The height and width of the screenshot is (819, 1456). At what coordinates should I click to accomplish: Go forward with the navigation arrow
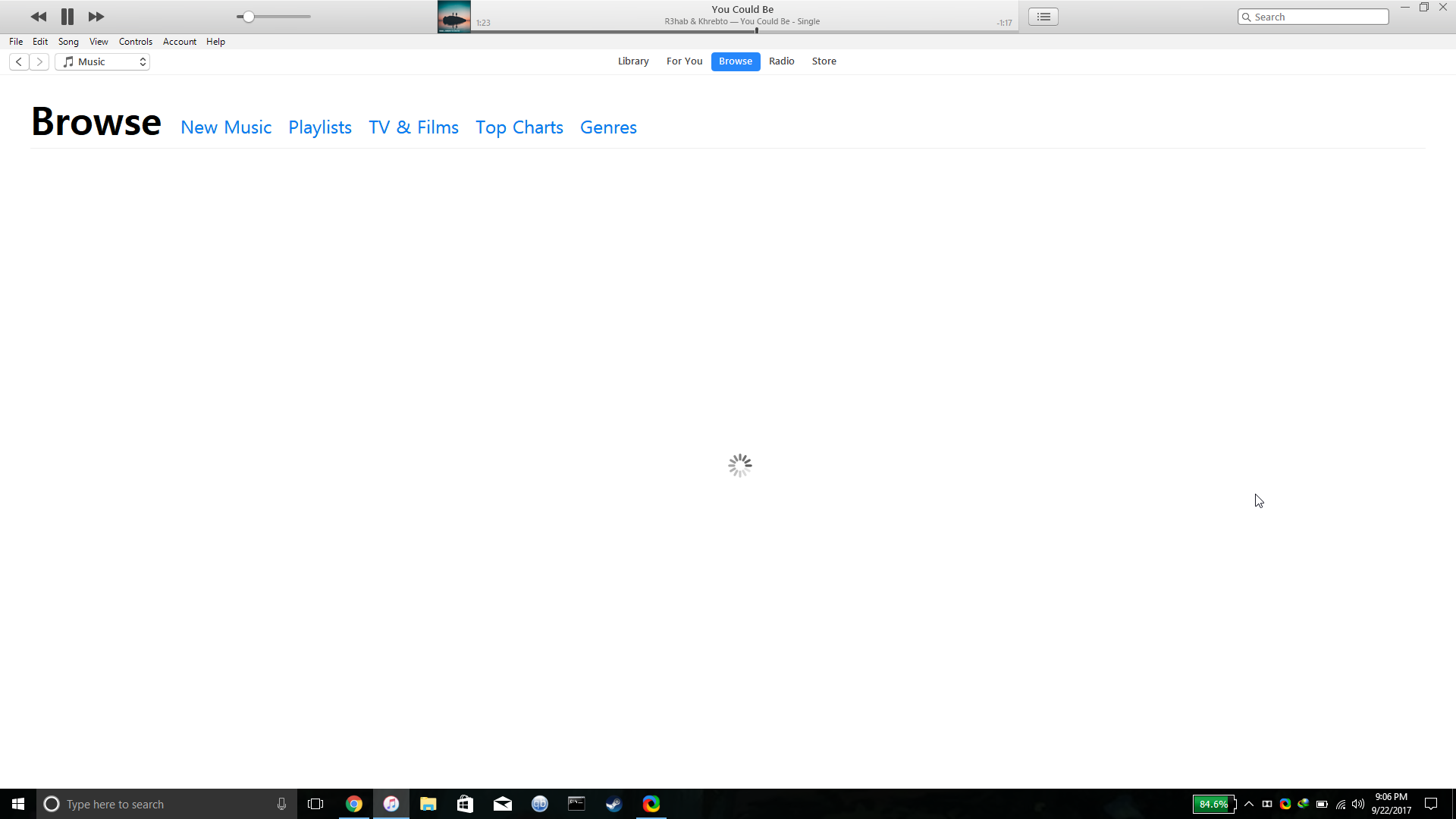tap(39, 62)
